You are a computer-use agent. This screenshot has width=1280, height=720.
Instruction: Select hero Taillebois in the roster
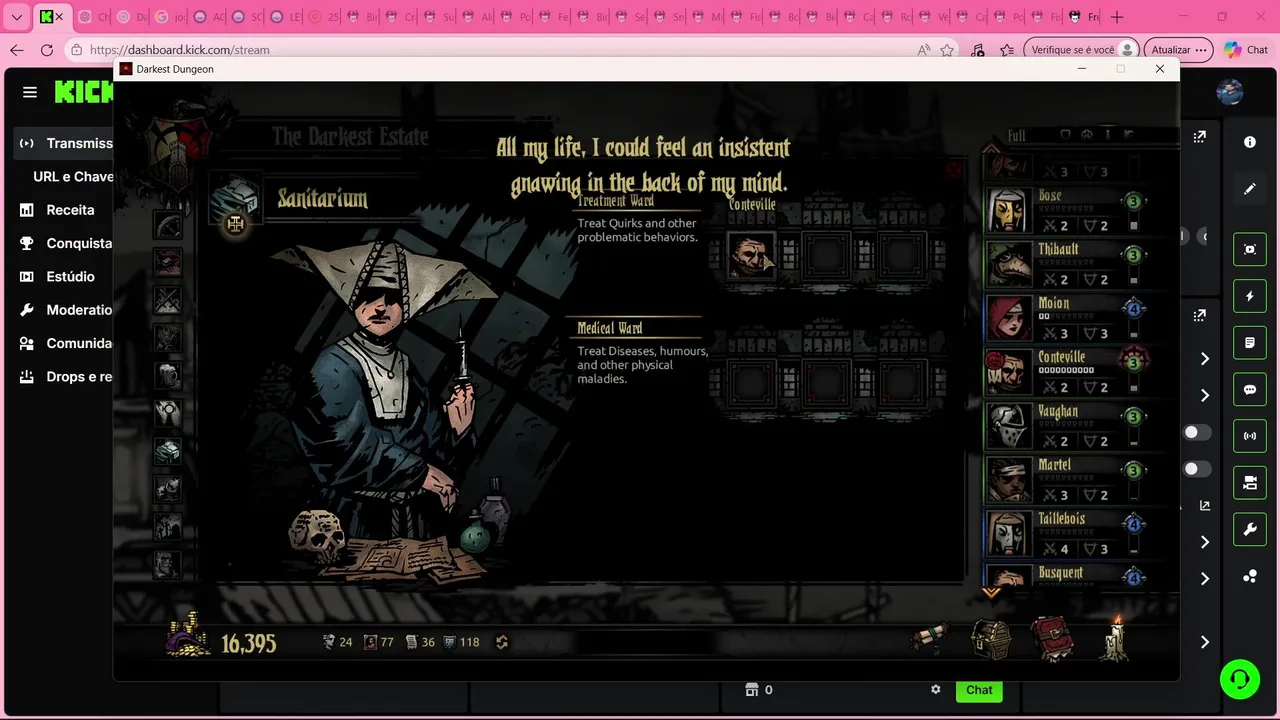click(1065, 534)
